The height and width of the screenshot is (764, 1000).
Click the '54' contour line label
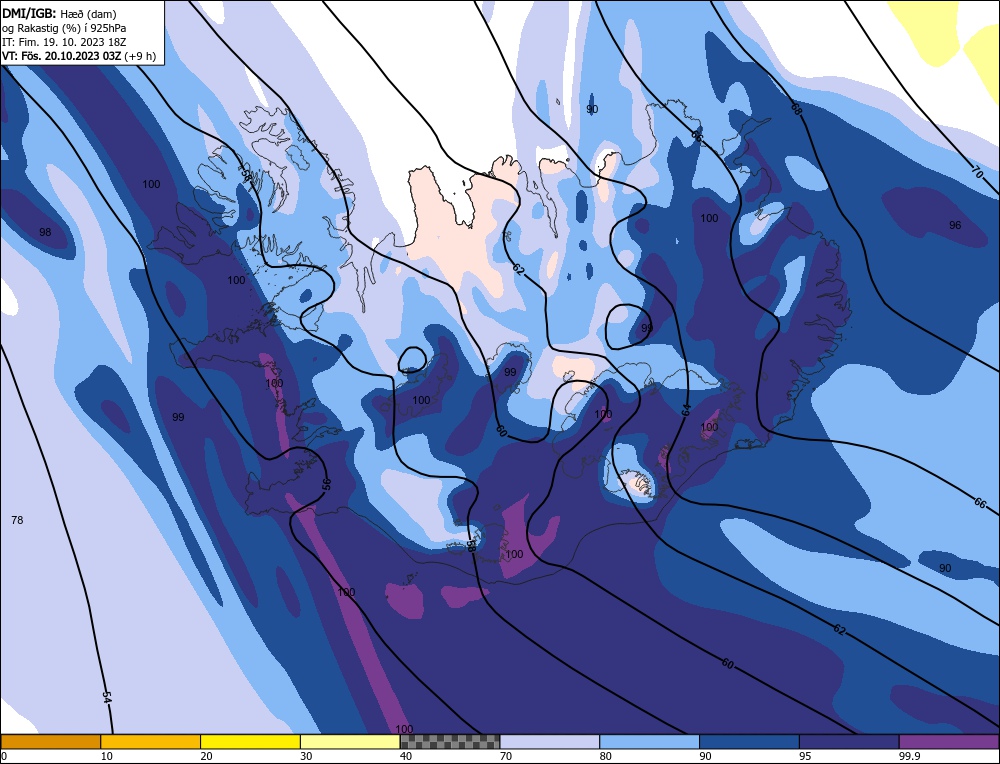tap(107, 697)
